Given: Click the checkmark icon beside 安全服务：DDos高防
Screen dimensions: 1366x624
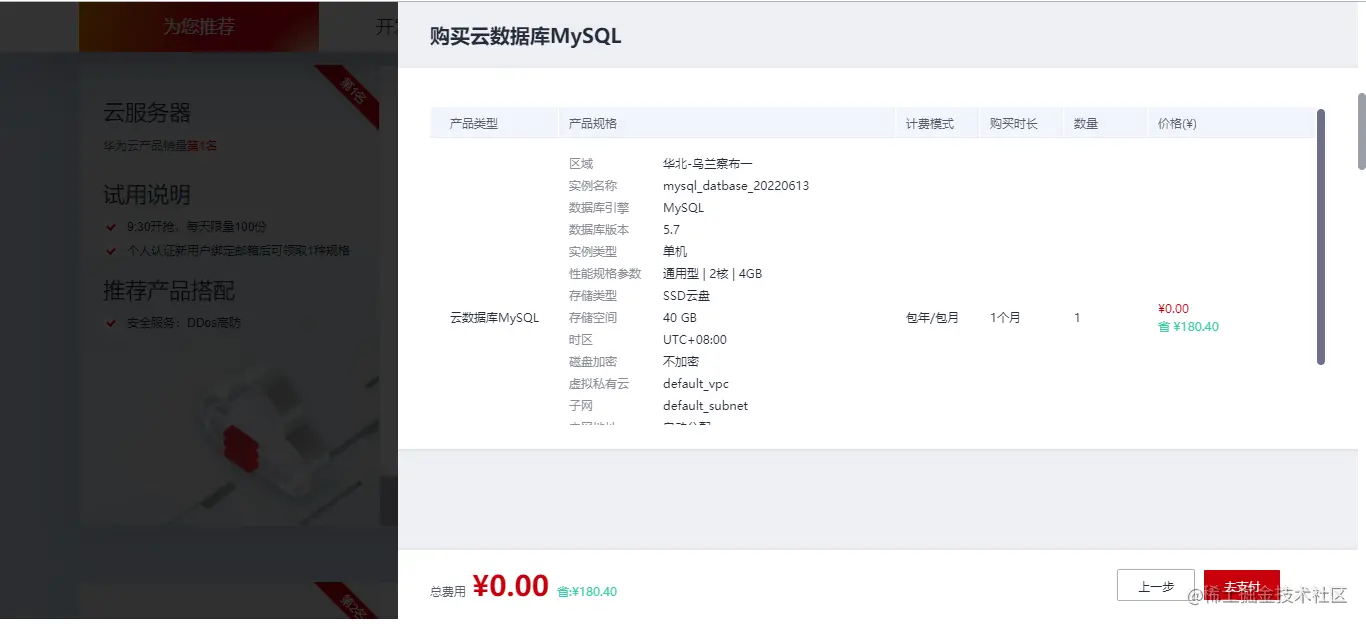Looking at the screenshot, I should [x=112, y=323].
